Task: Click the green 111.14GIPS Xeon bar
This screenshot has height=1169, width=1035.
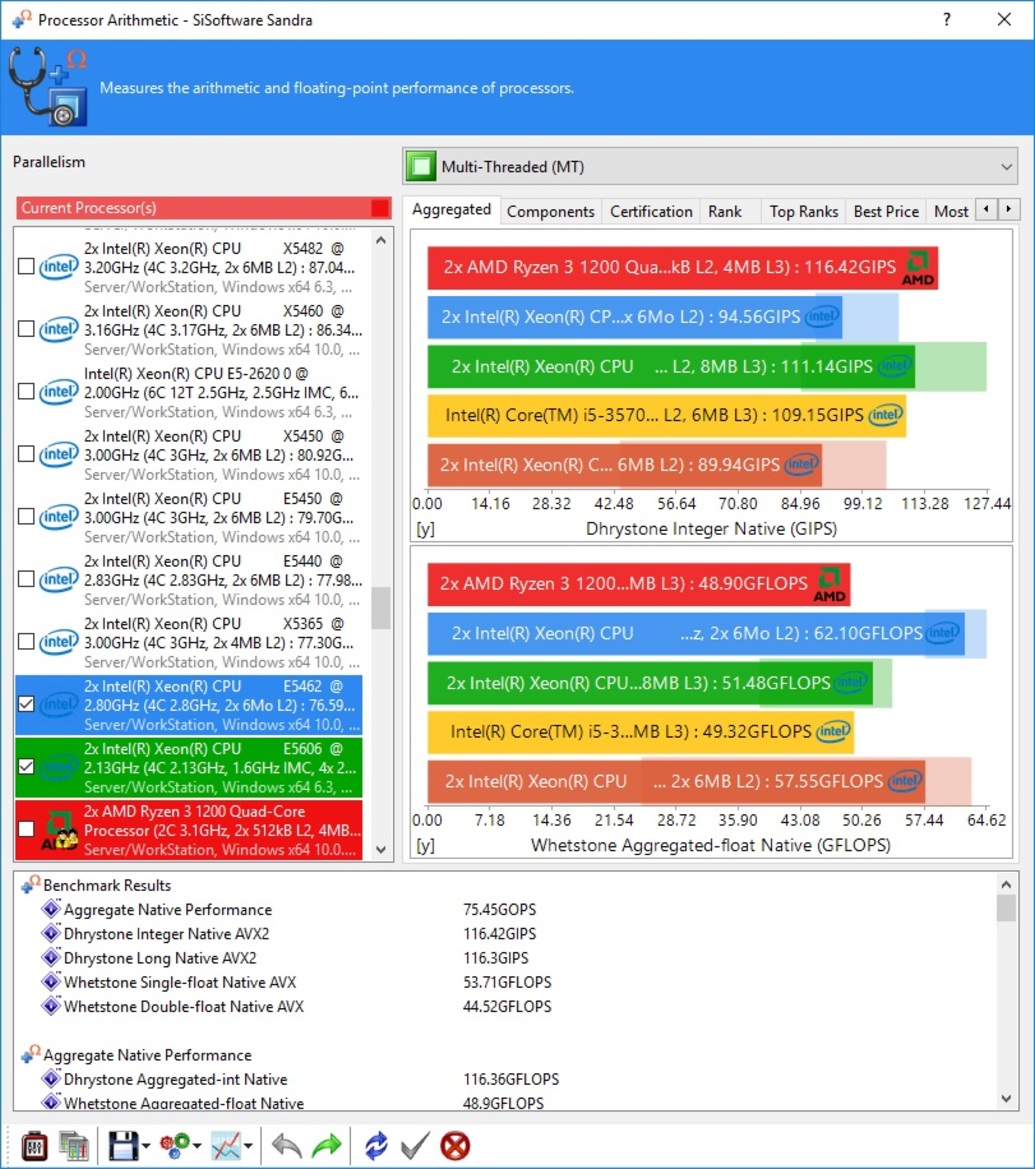Action: tap(671, 367)
